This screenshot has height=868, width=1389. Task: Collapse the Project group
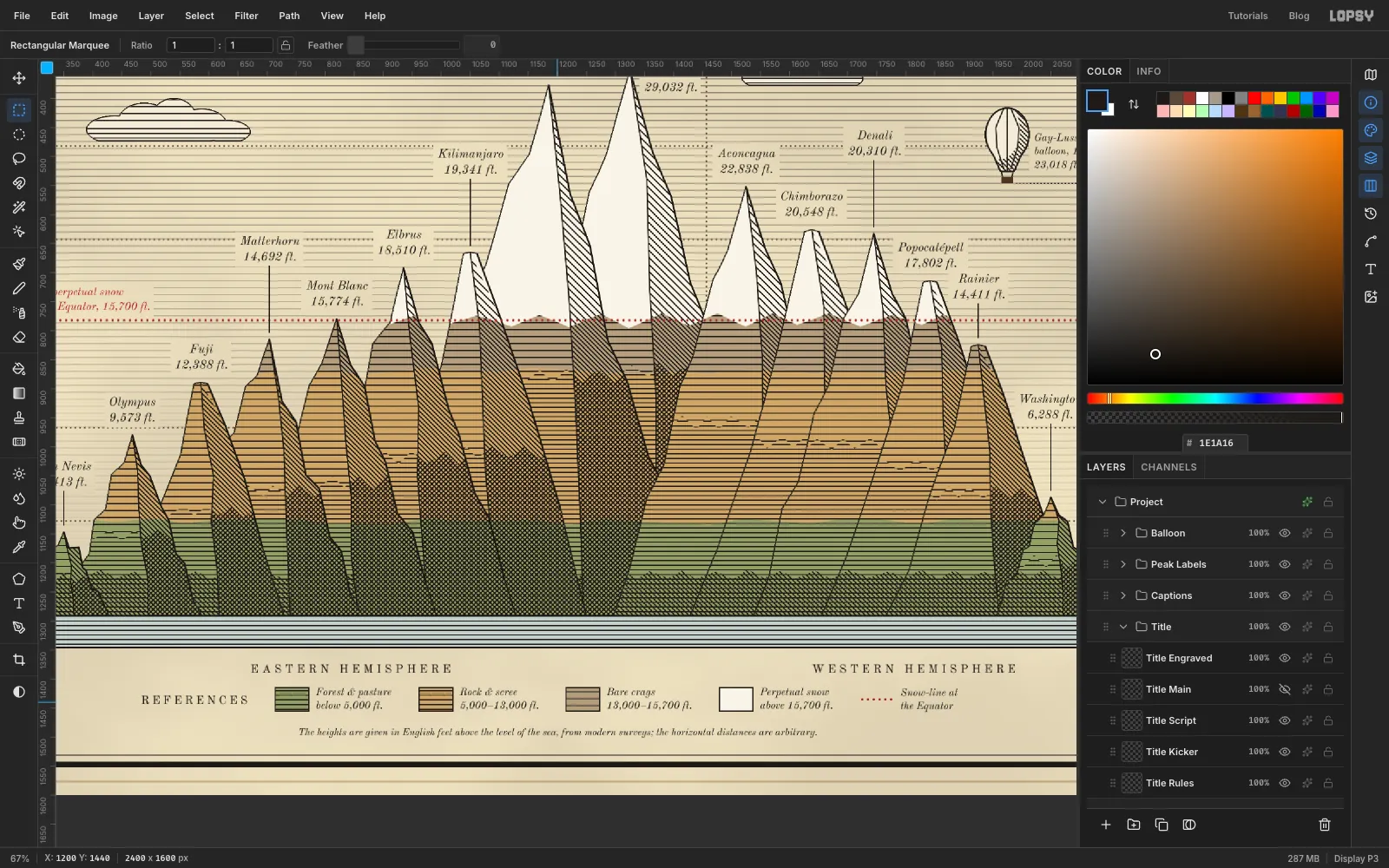click(1103, 502)
